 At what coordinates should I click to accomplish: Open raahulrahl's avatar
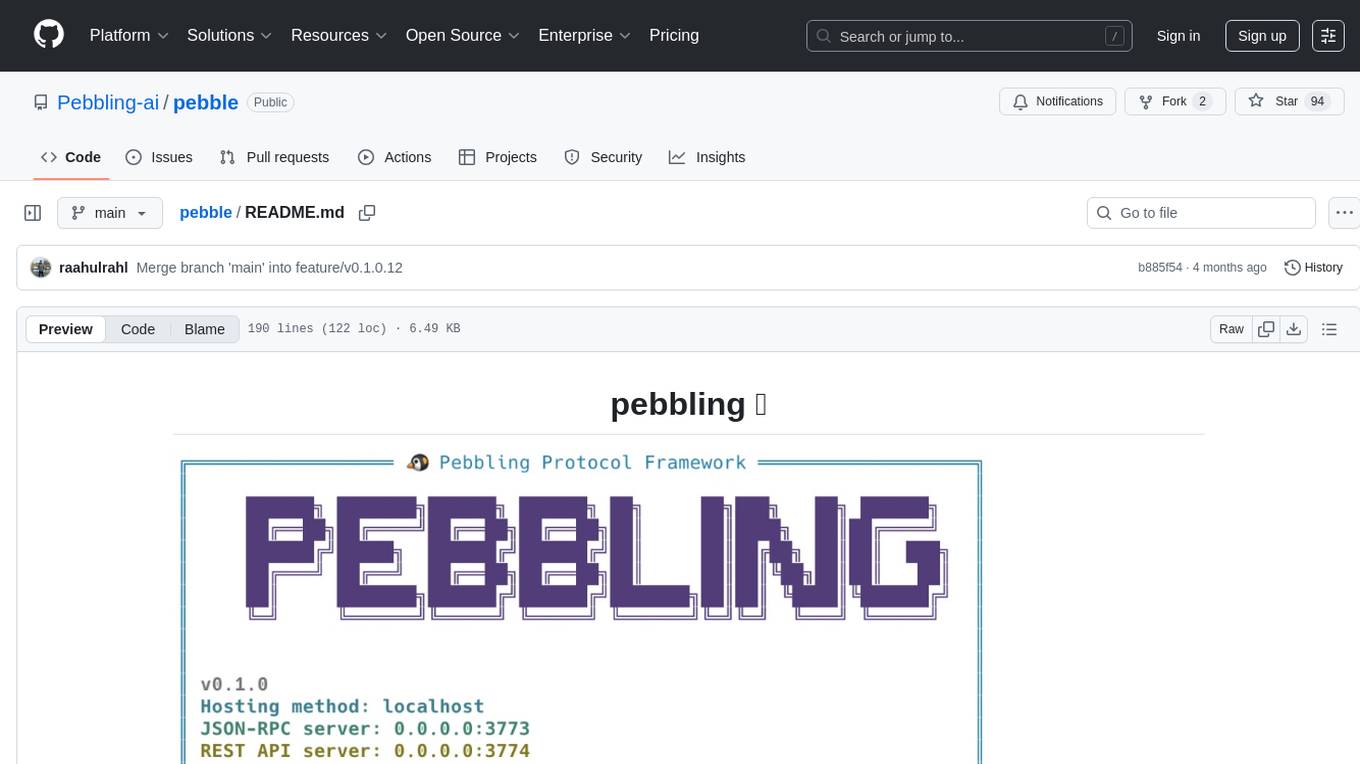pos(41,268)
